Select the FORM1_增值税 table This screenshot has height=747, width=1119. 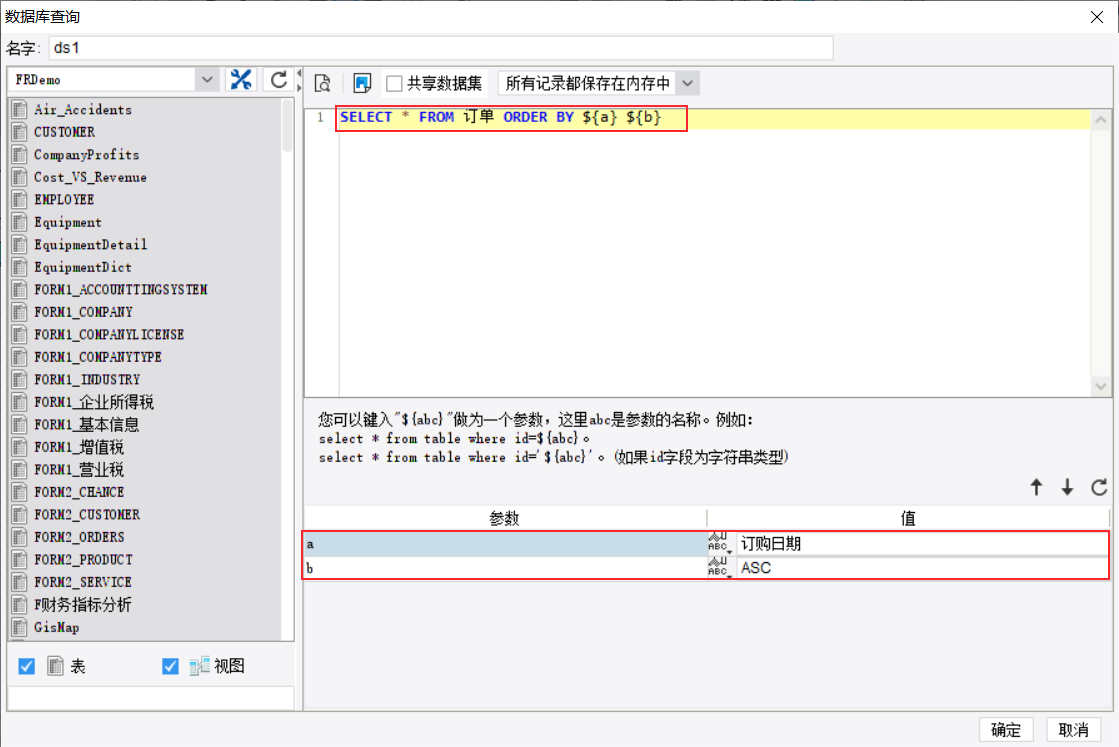point(79,447)
